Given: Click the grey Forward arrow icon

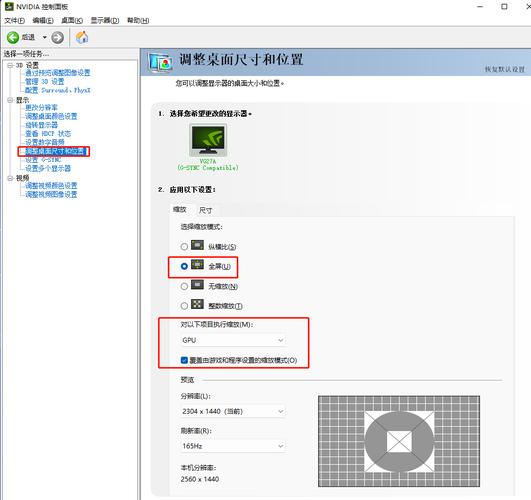Looking at the screenshot, I should pos(57,37).
